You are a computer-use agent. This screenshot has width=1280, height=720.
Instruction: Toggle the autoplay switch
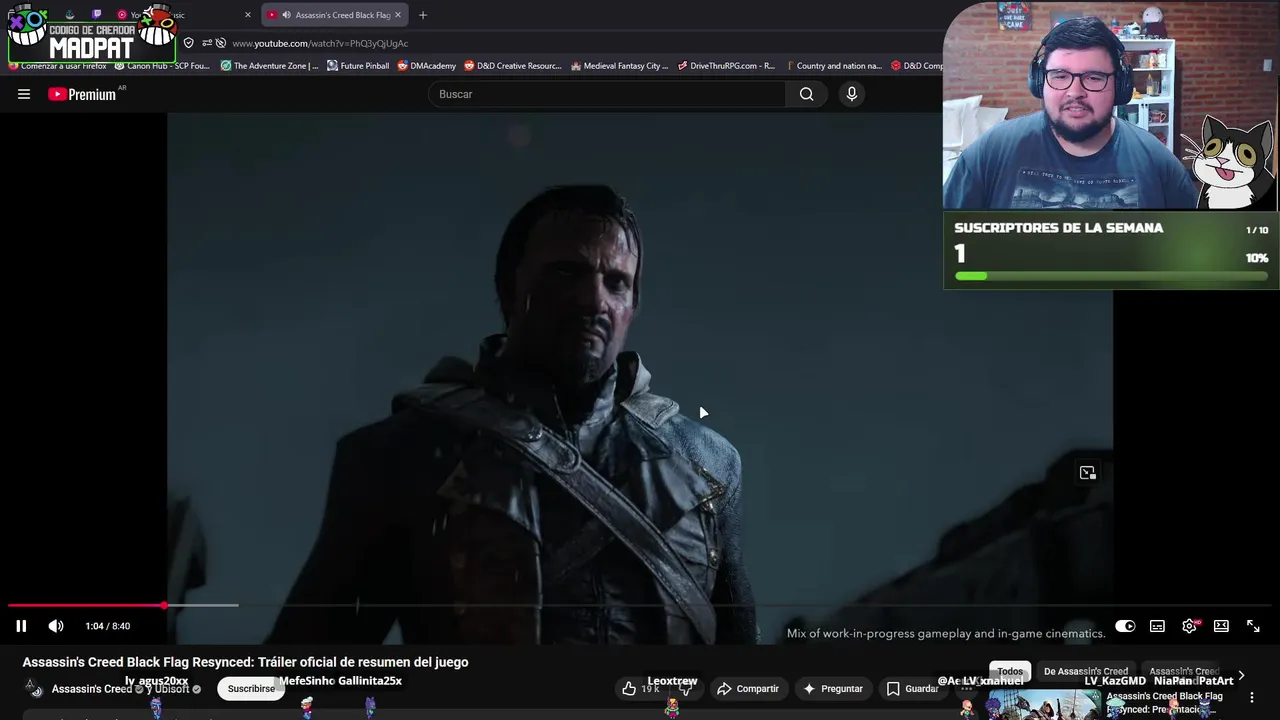[x=1125, y=626]
